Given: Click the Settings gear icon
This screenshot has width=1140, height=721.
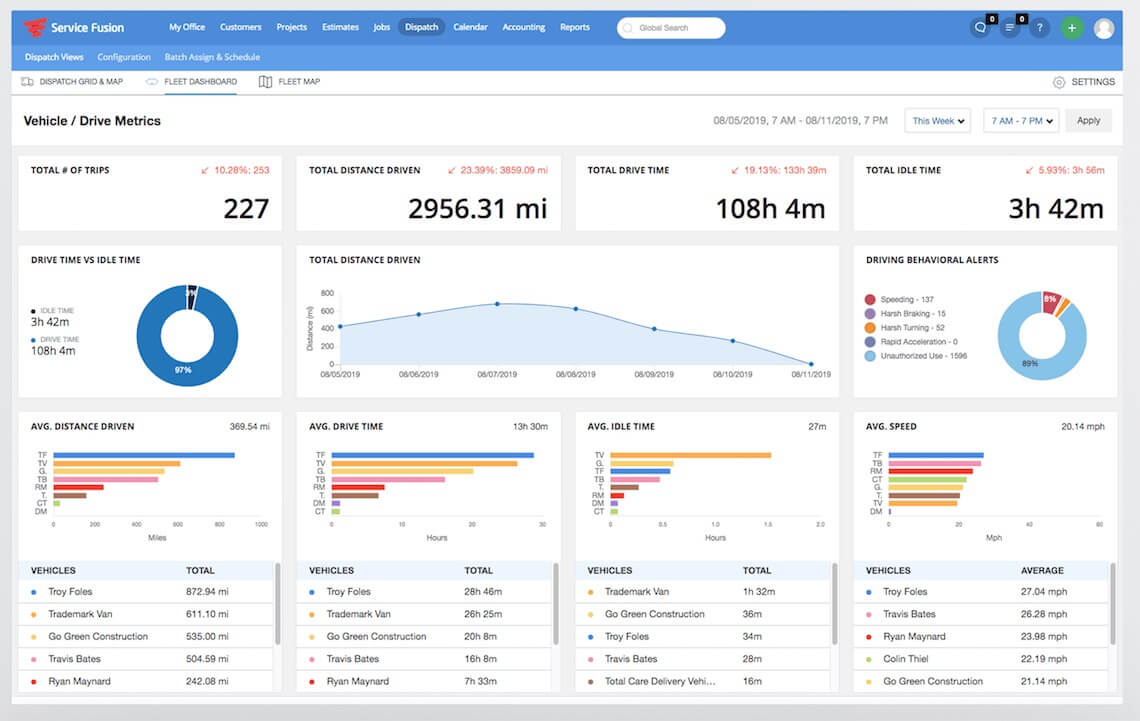Looking at the screenshot, I should 1059,82.
